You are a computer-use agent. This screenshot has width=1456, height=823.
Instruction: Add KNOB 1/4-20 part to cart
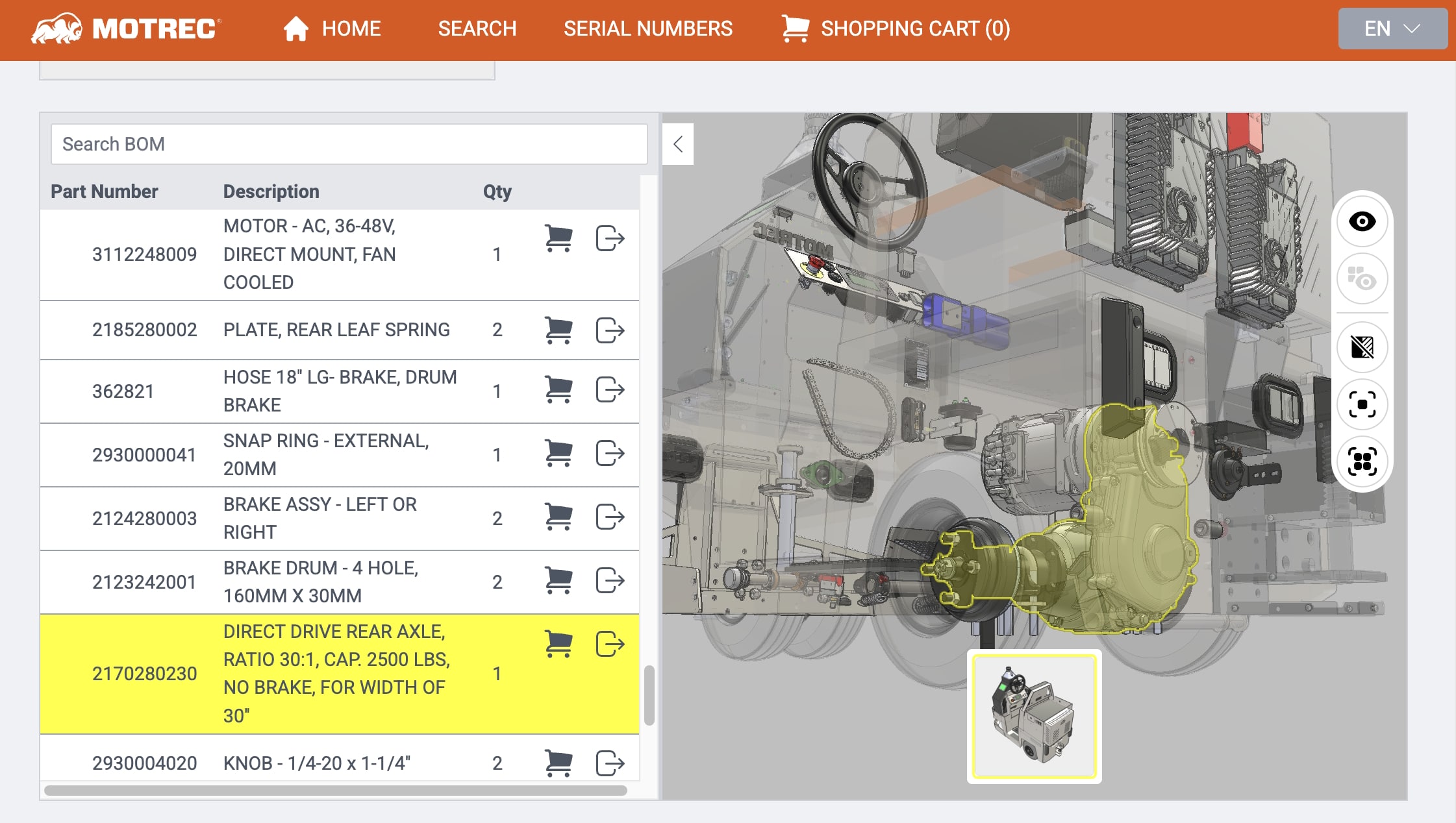tap(558, 763)
